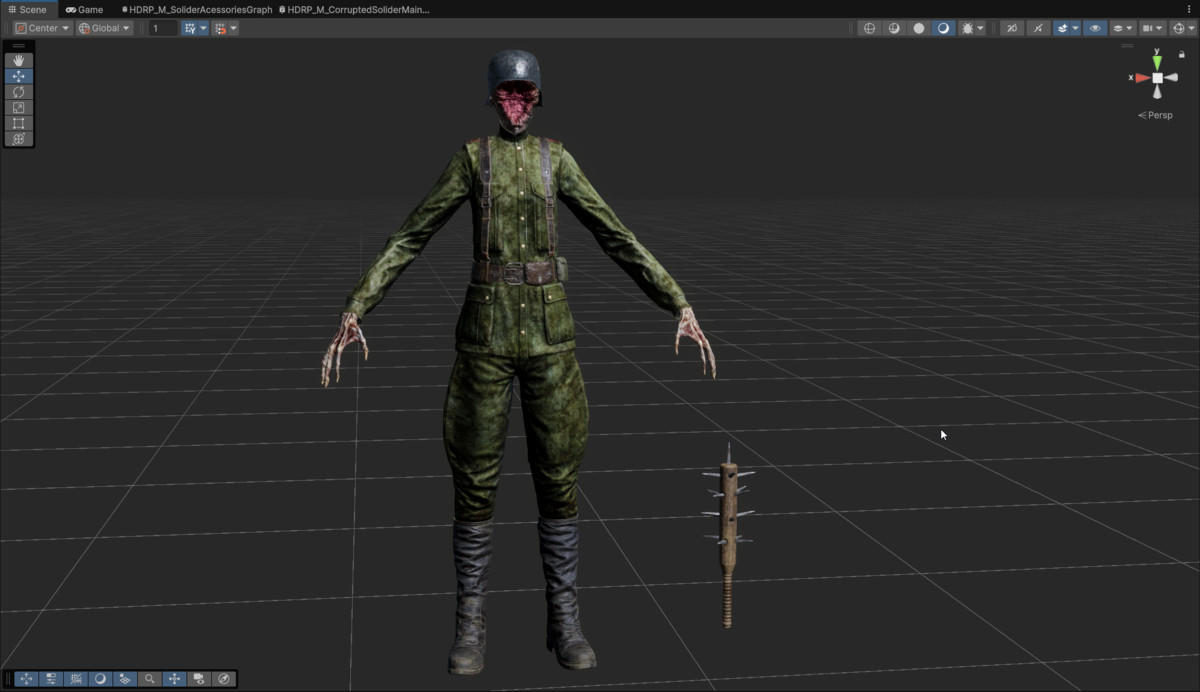Screen dimensions: 1200x692
Task: Toggle hidden objects visibility eye
Action: (x=1095, y=28)
